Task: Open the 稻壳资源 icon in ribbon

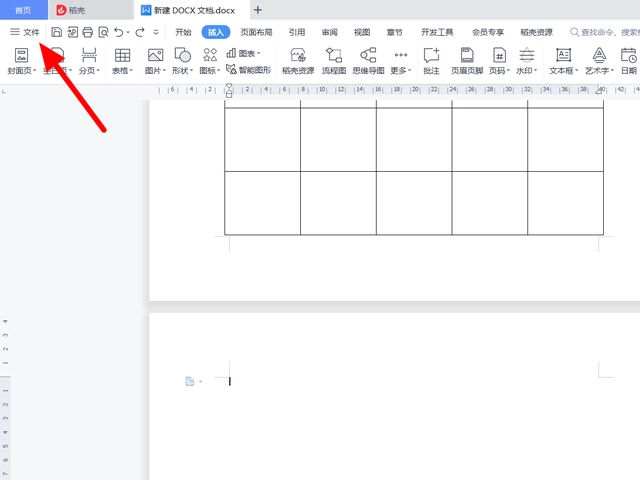Action: coord(297,60)
